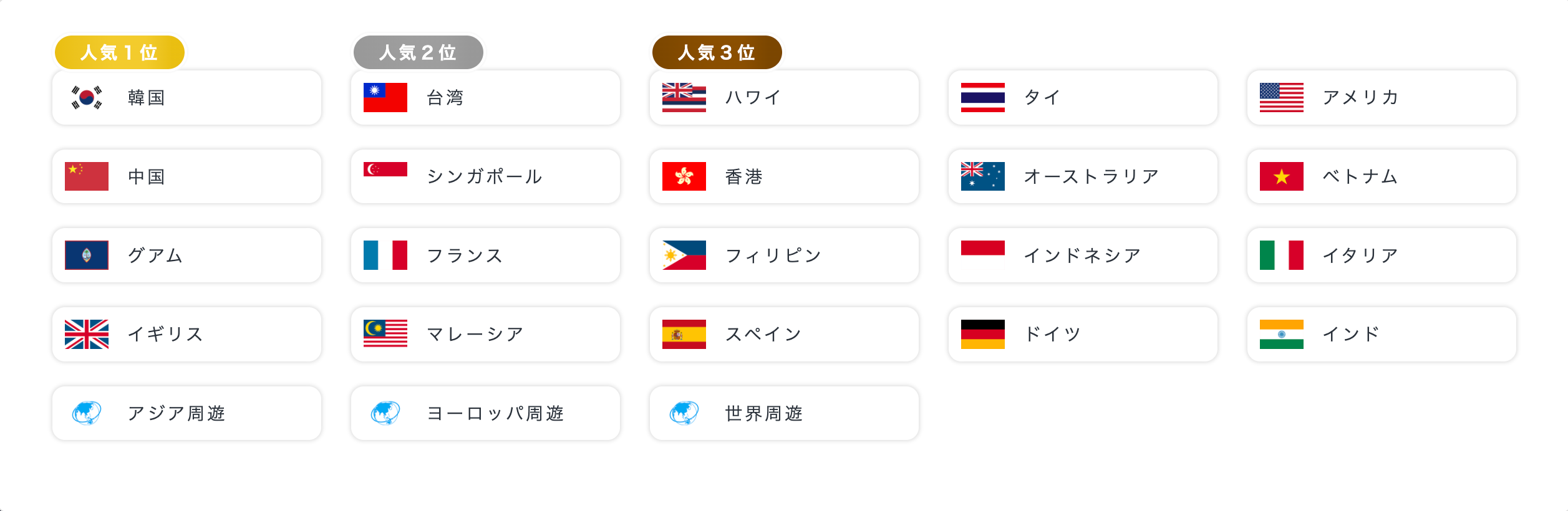This screenshot has width=1568, height=511.
Task: Pick the ドイツ destination button
Action: tap(1083, 334)
